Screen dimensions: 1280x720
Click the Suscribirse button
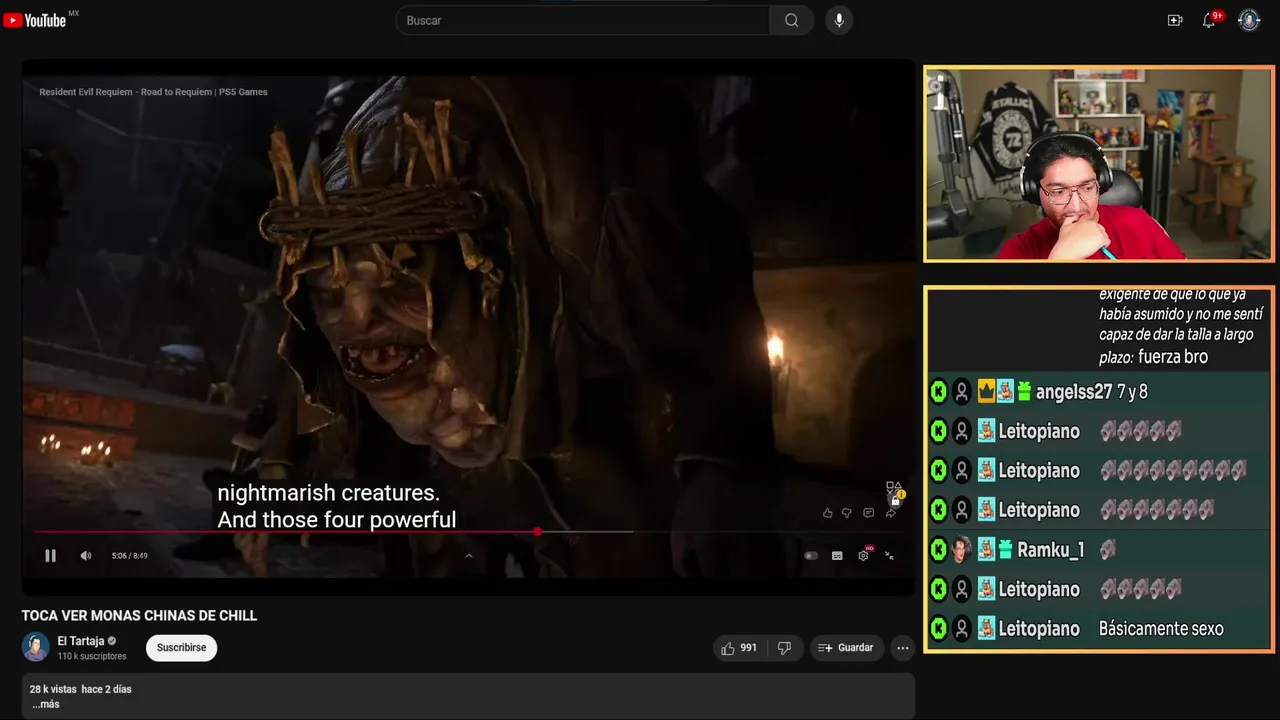click(181, 648)
